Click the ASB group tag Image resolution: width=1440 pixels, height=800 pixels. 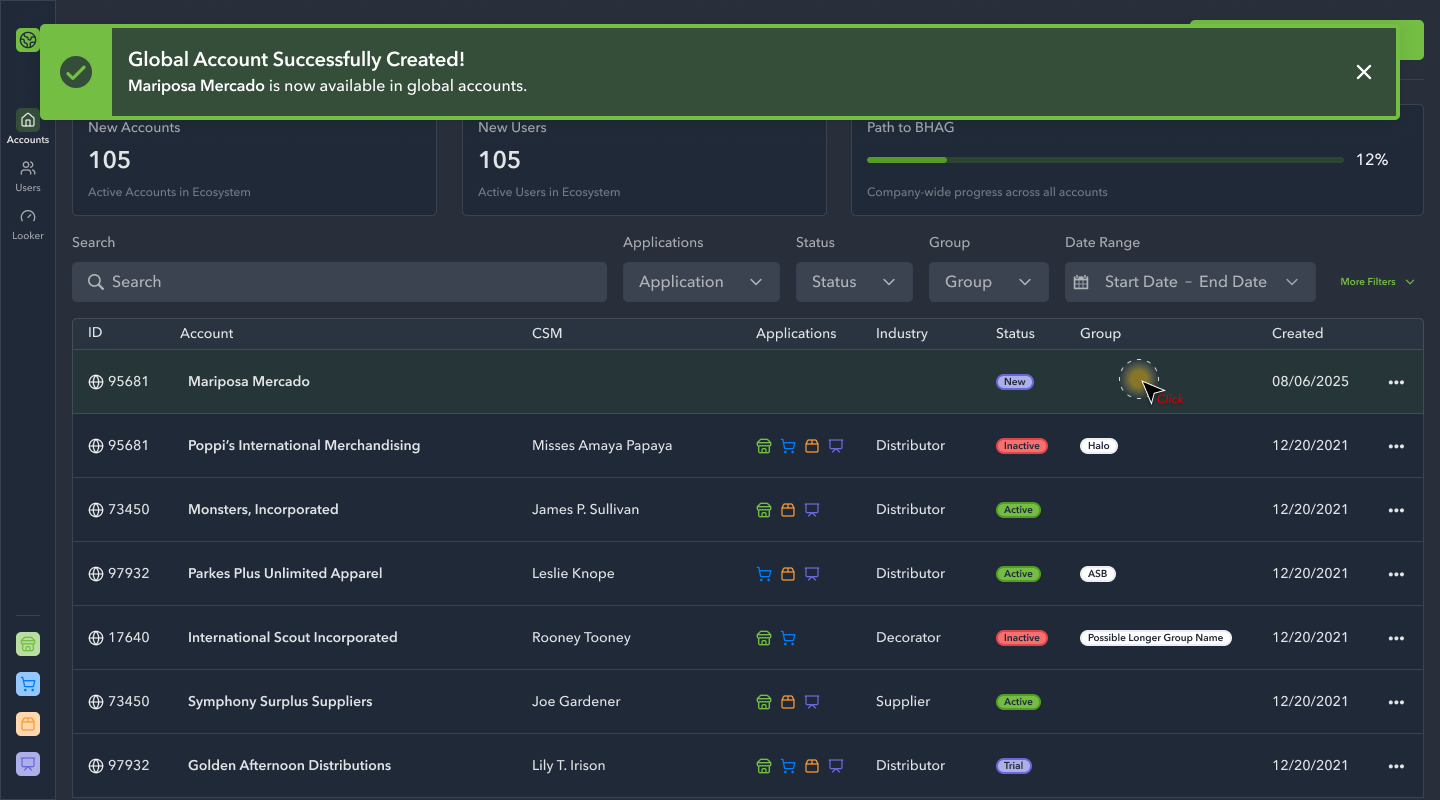point(1098,574)
